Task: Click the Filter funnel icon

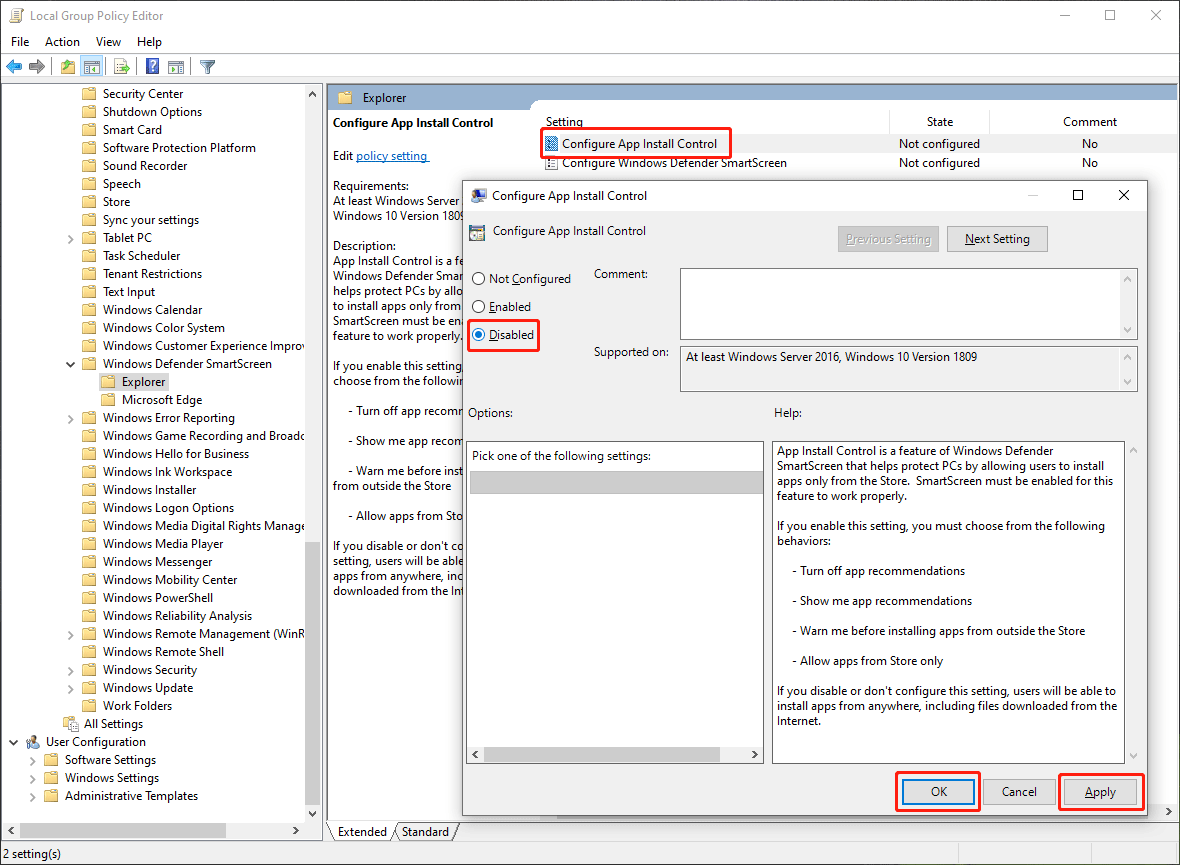Action: pos(207,67)
